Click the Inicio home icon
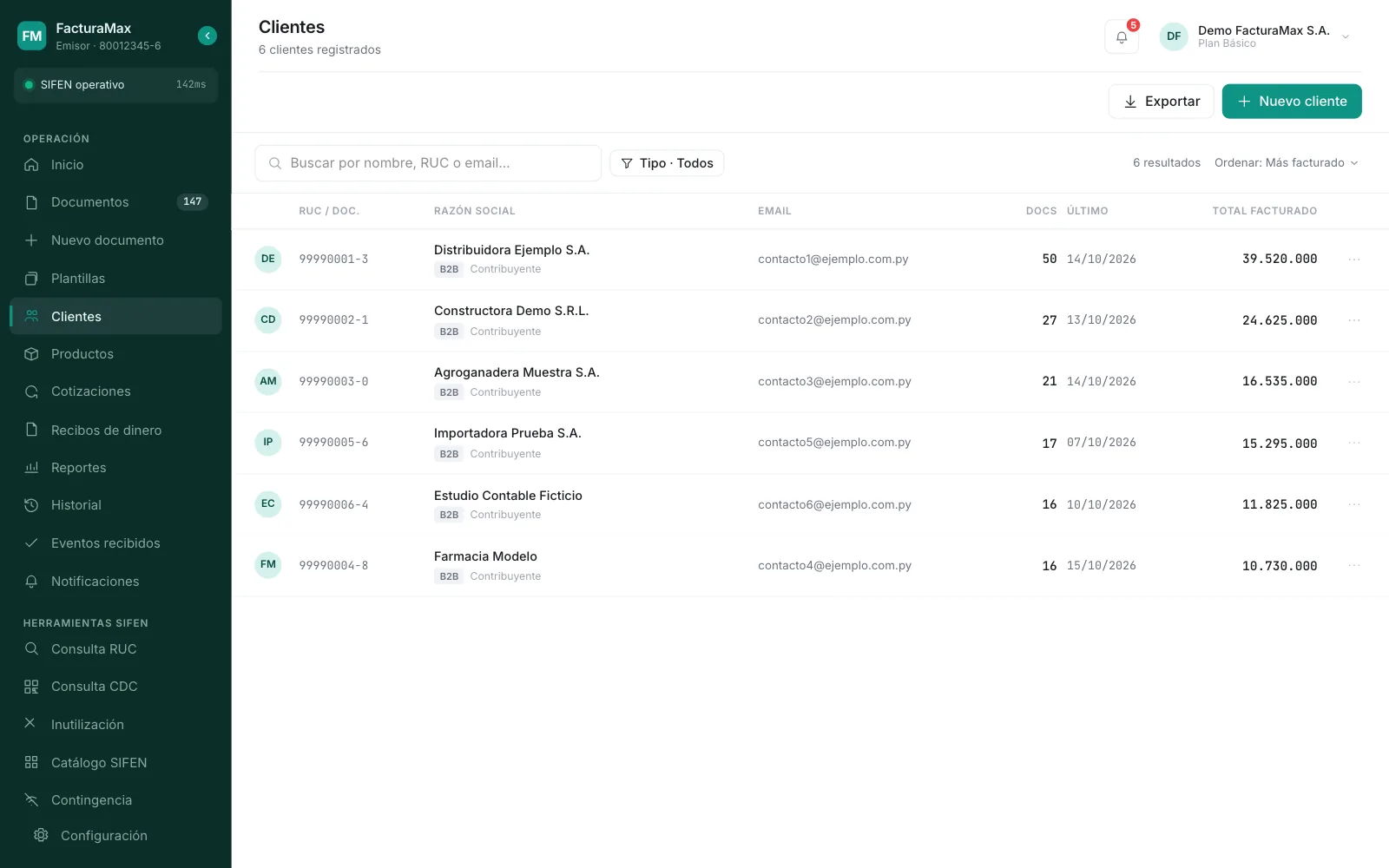Image resolution: width=1389 pixels, height=868 pixels. [31, 165]
